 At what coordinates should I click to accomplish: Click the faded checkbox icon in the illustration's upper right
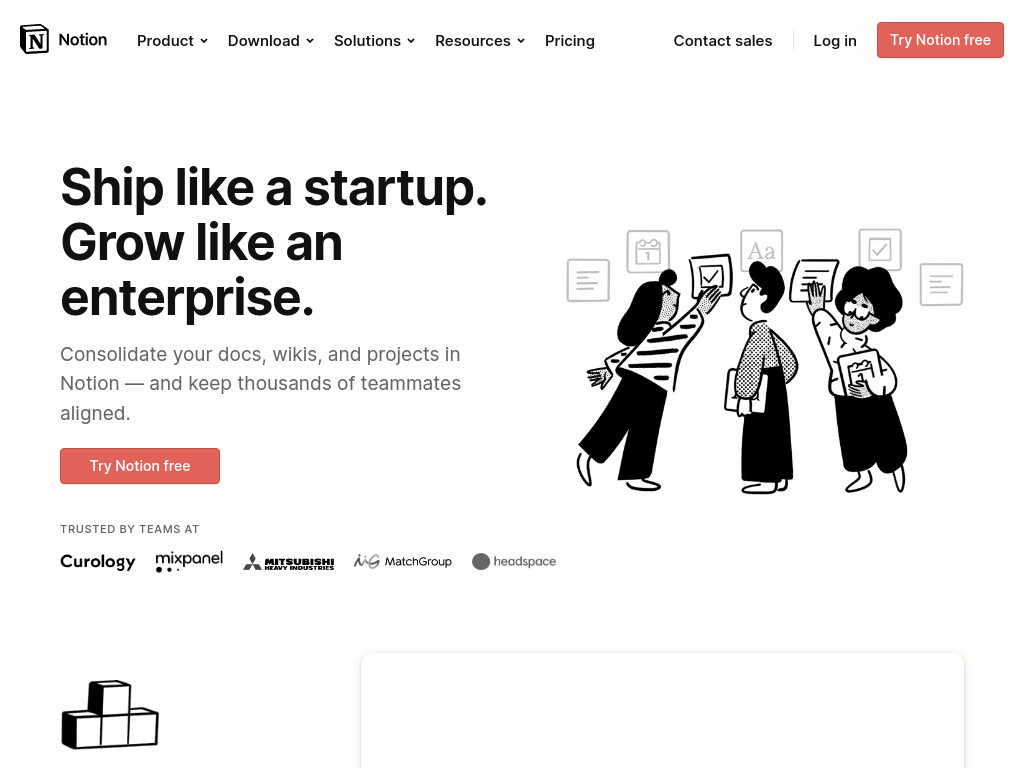point(880,249)
